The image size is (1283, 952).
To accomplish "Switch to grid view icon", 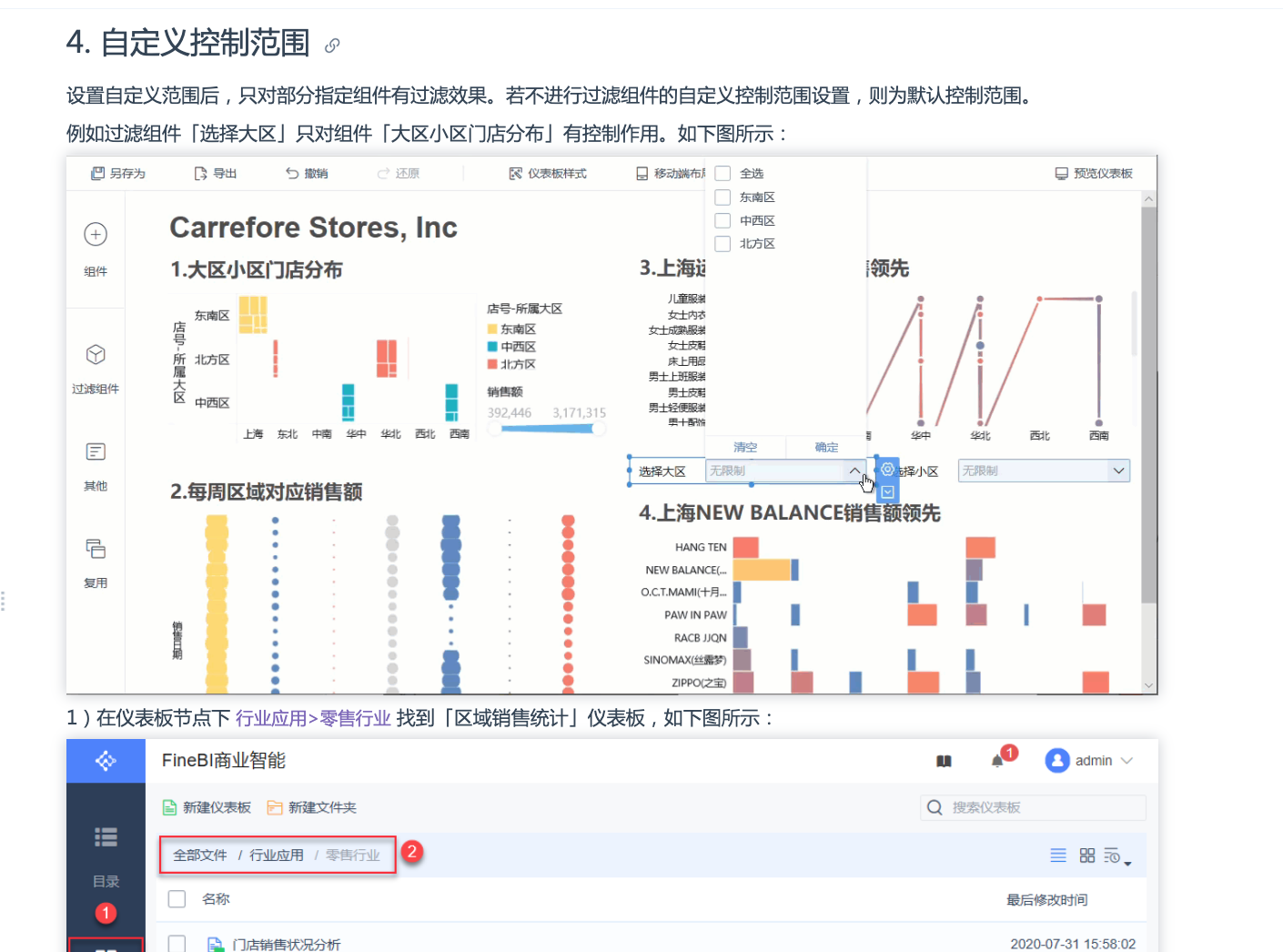I will [x=1087, y=856].
